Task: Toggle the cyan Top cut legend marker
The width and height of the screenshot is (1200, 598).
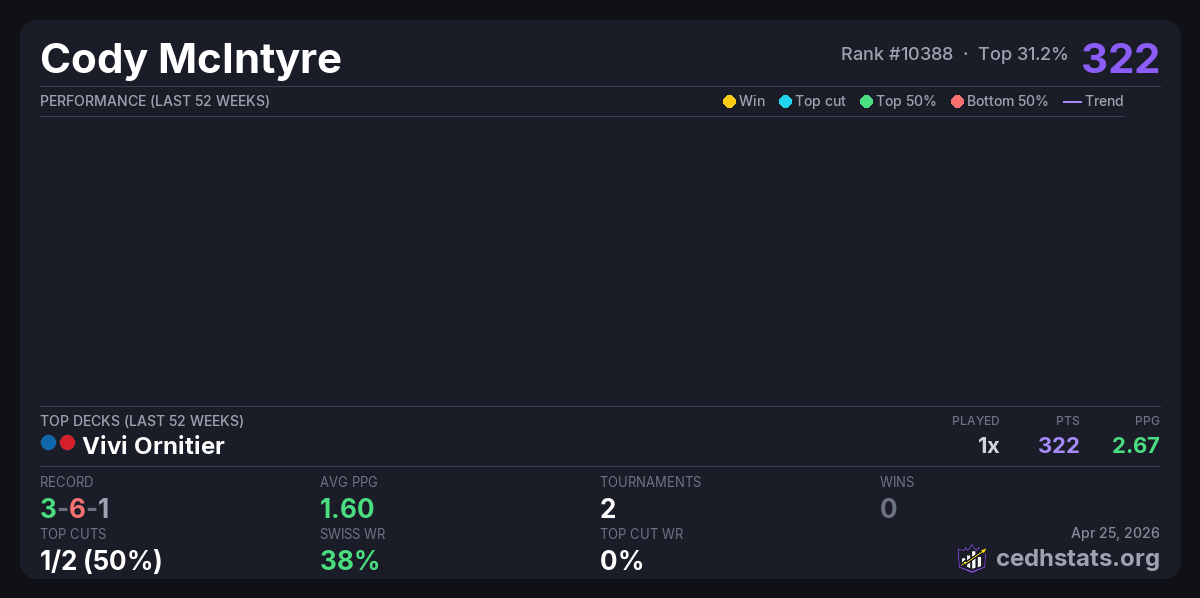Action: click(x=785, y=101)
